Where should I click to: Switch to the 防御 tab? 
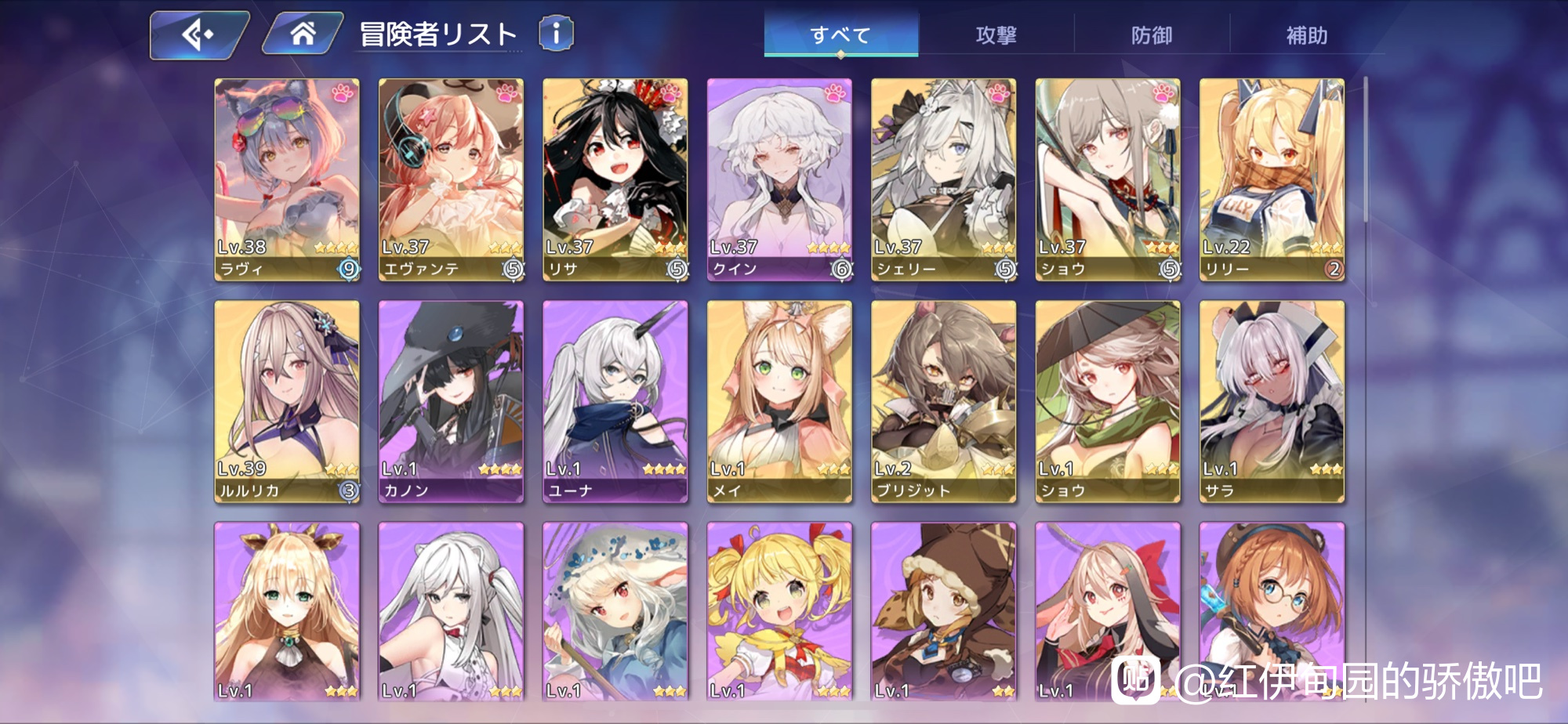(1151, 35)
